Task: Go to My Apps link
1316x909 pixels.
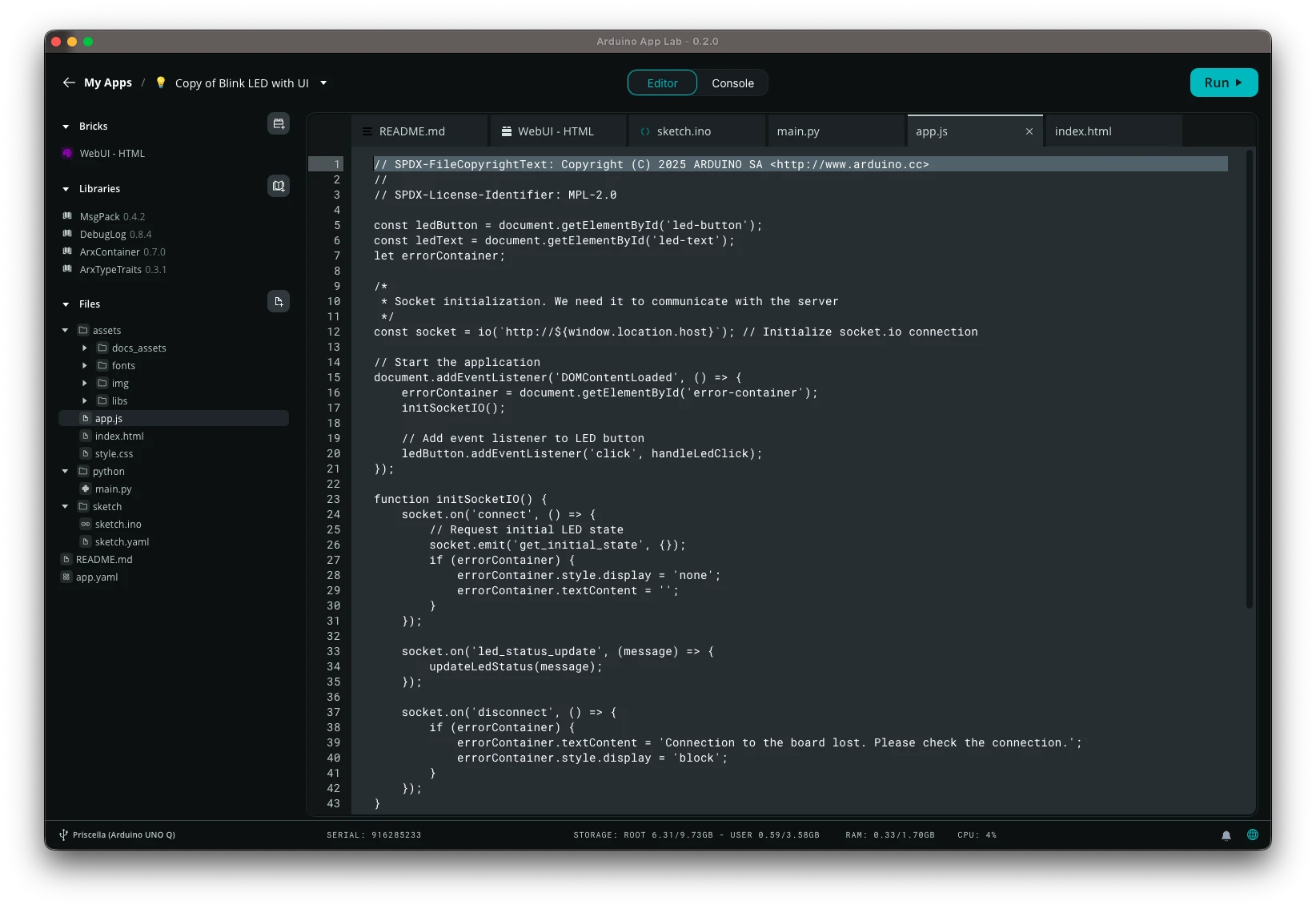Action: click(x=108, y=83)
